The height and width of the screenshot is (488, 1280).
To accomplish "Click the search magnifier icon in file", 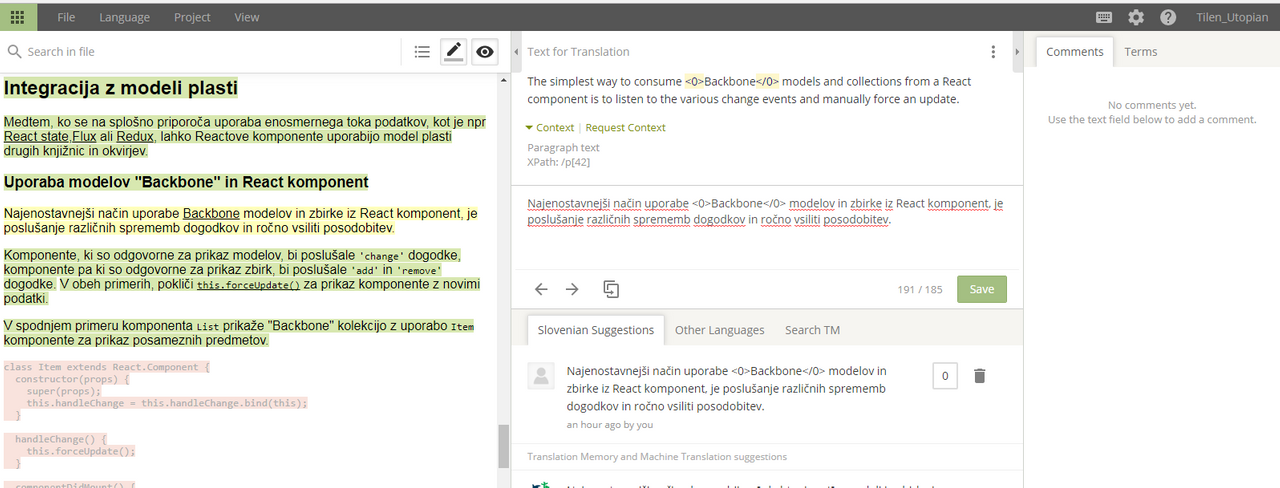I will pyautogui.click(x=14, y=52).
